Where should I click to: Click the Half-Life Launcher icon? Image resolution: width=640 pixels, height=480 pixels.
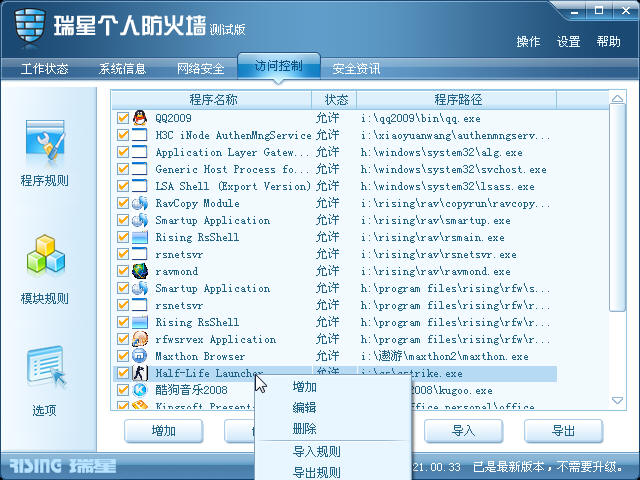coord(140,373)
